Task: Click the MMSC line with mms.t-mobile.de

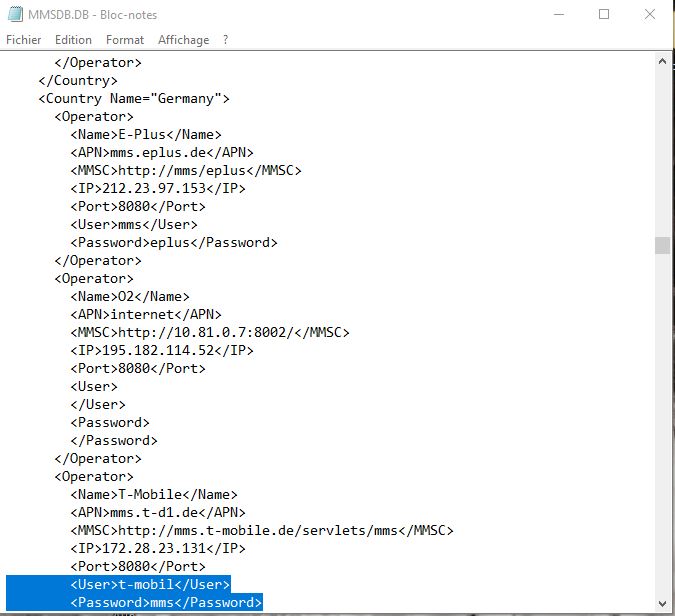Action: pyautogui.click(x=262, y=531)
